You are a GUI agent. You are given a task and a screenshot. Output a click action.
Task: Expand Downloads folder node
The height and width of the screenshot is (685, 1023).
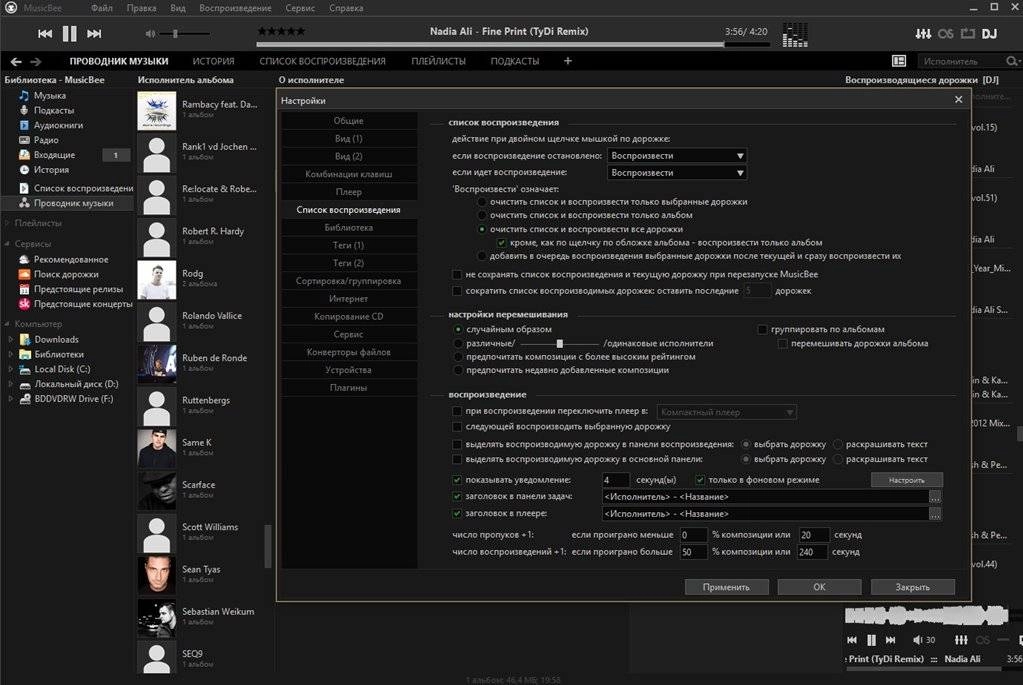10,340
